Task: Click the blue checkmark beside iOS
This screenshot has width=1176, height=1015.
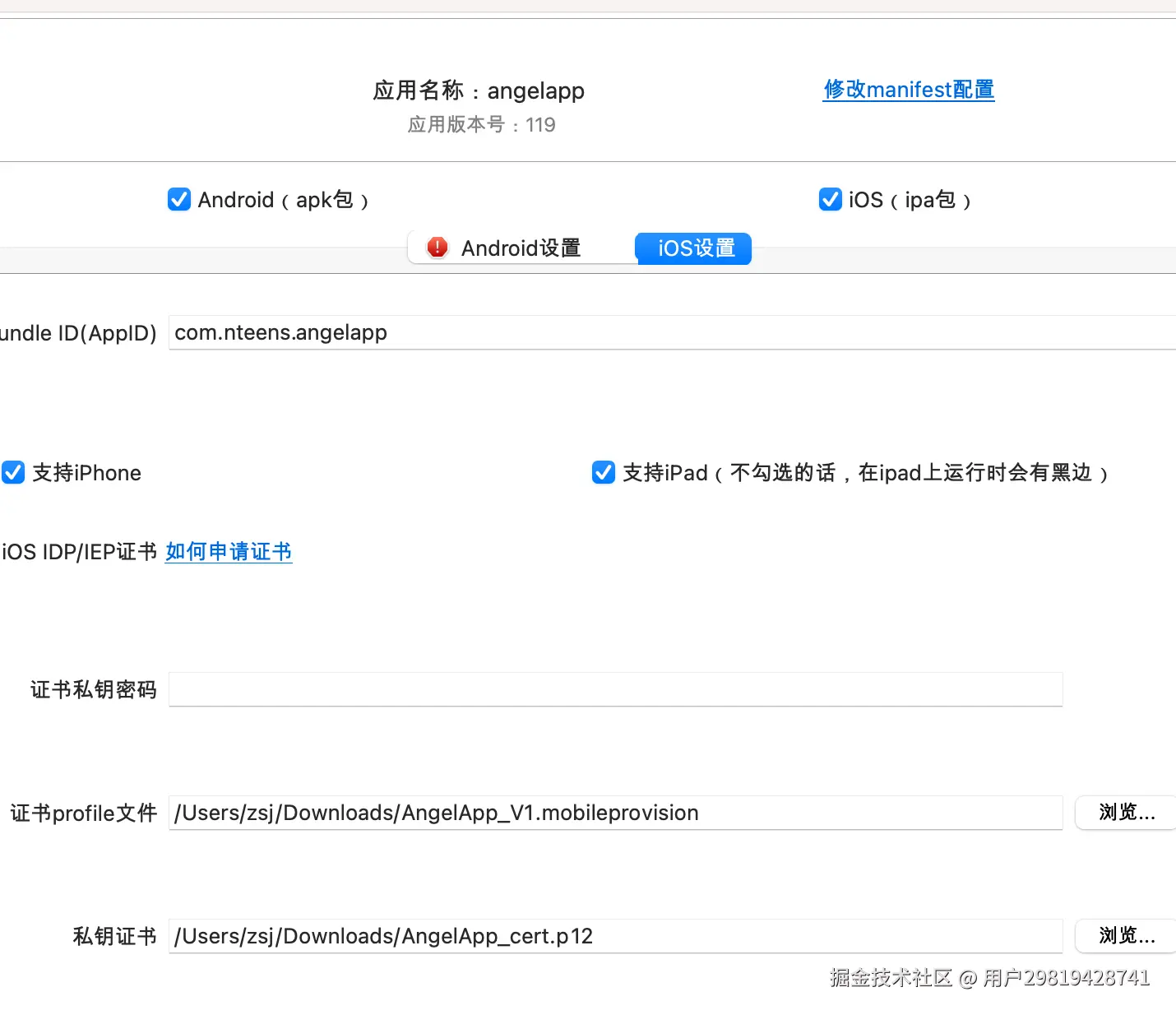Action: (830, 199)
